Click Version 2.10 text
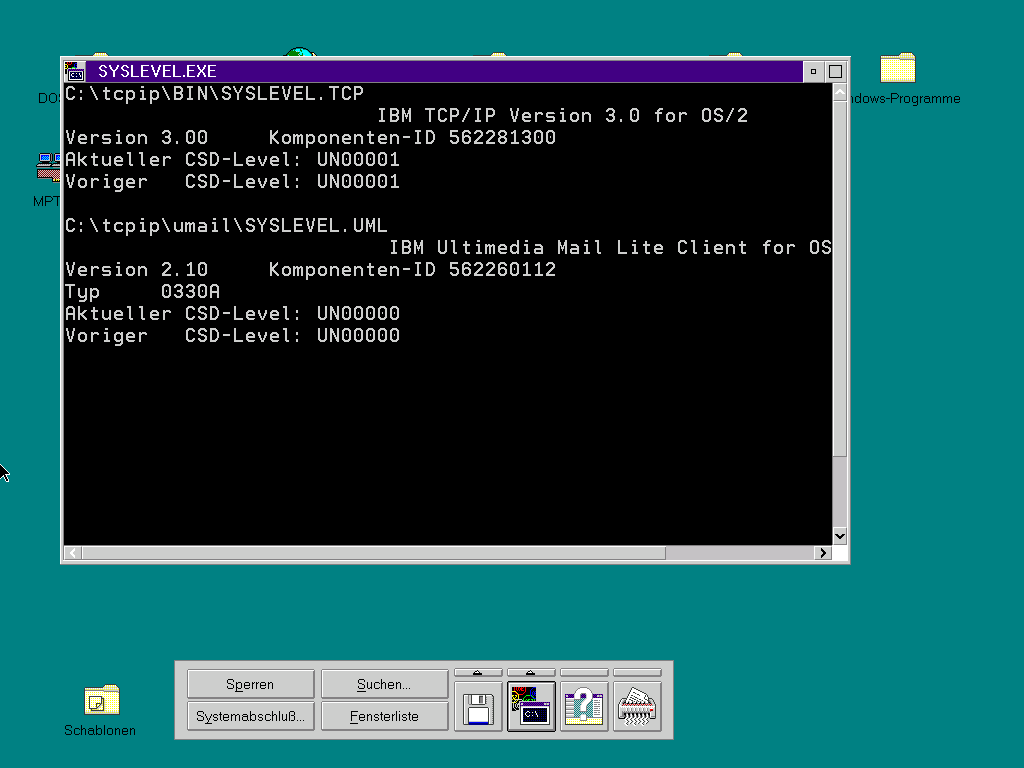 pyautogui.click(x=136, y=270)
